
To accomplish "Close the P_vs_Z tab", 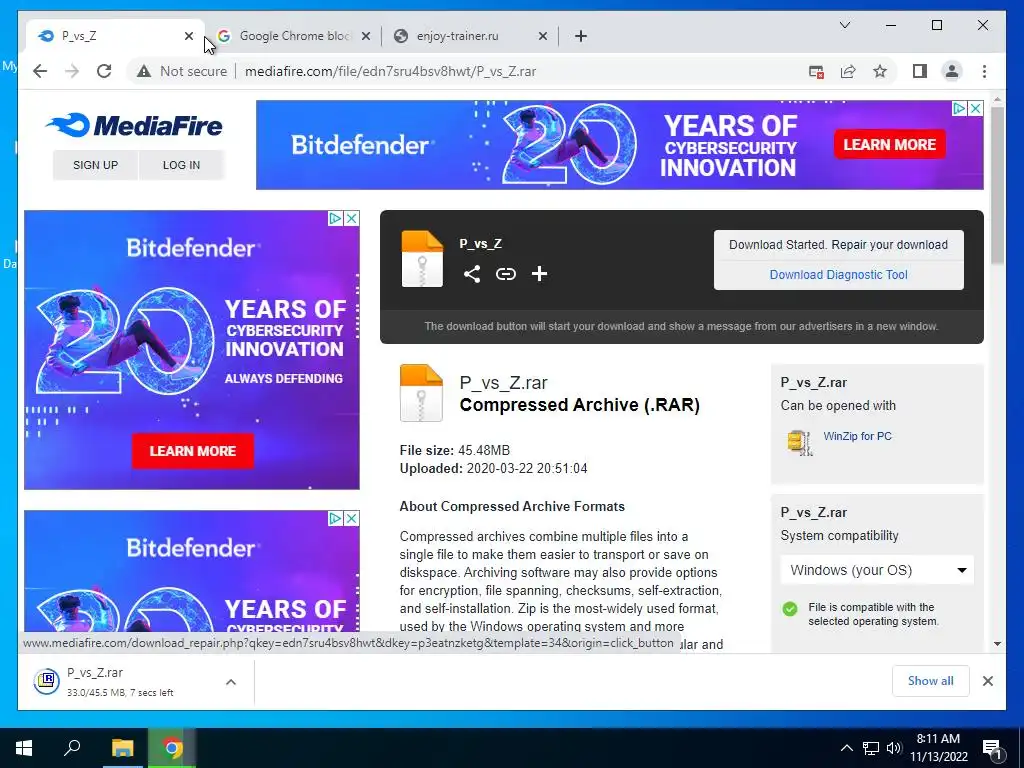I will pos(189,36).
